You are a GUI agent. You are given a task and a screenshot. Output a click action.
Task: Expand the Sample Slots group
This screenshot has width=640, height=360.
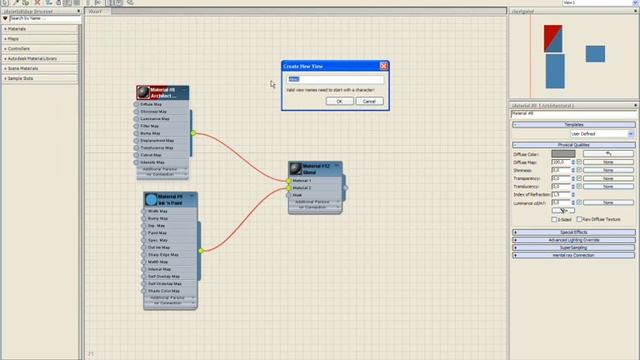pyautogui.click(x=40, y=78)
